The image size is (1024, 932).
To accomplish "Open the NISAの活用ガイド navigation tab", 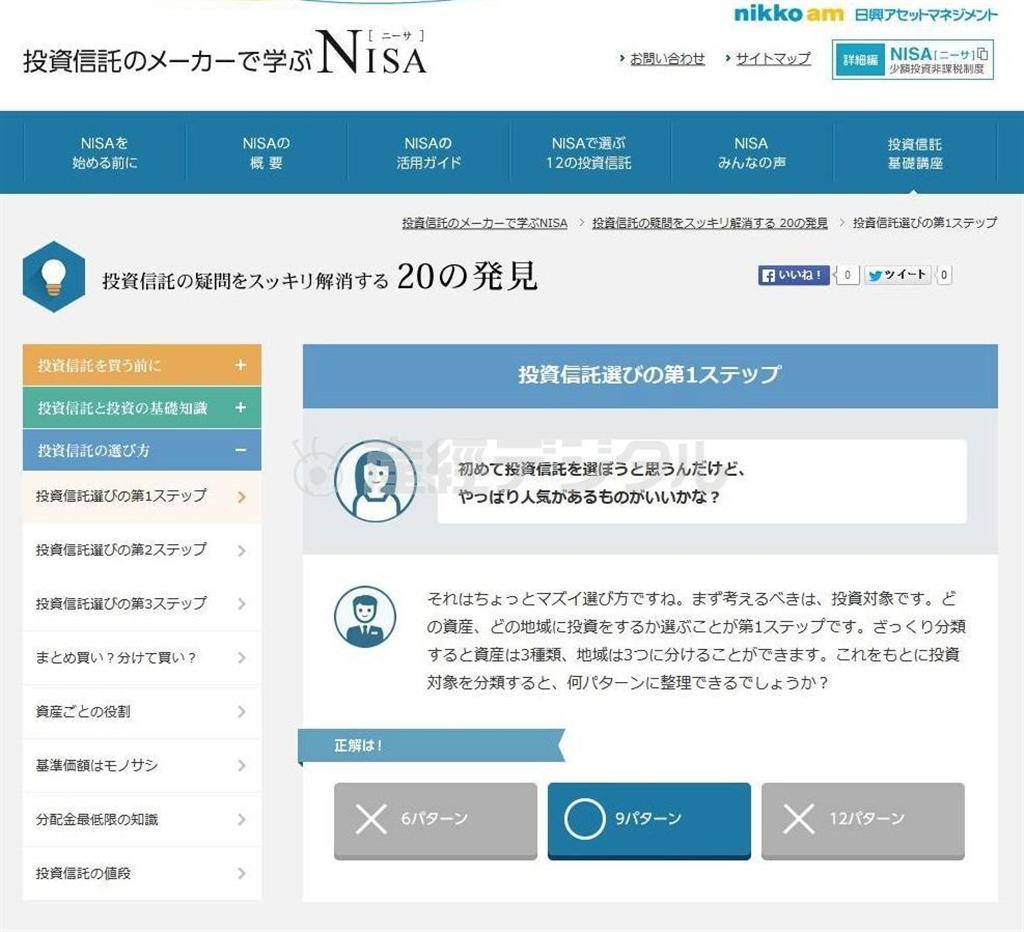I will pos(426,152).
